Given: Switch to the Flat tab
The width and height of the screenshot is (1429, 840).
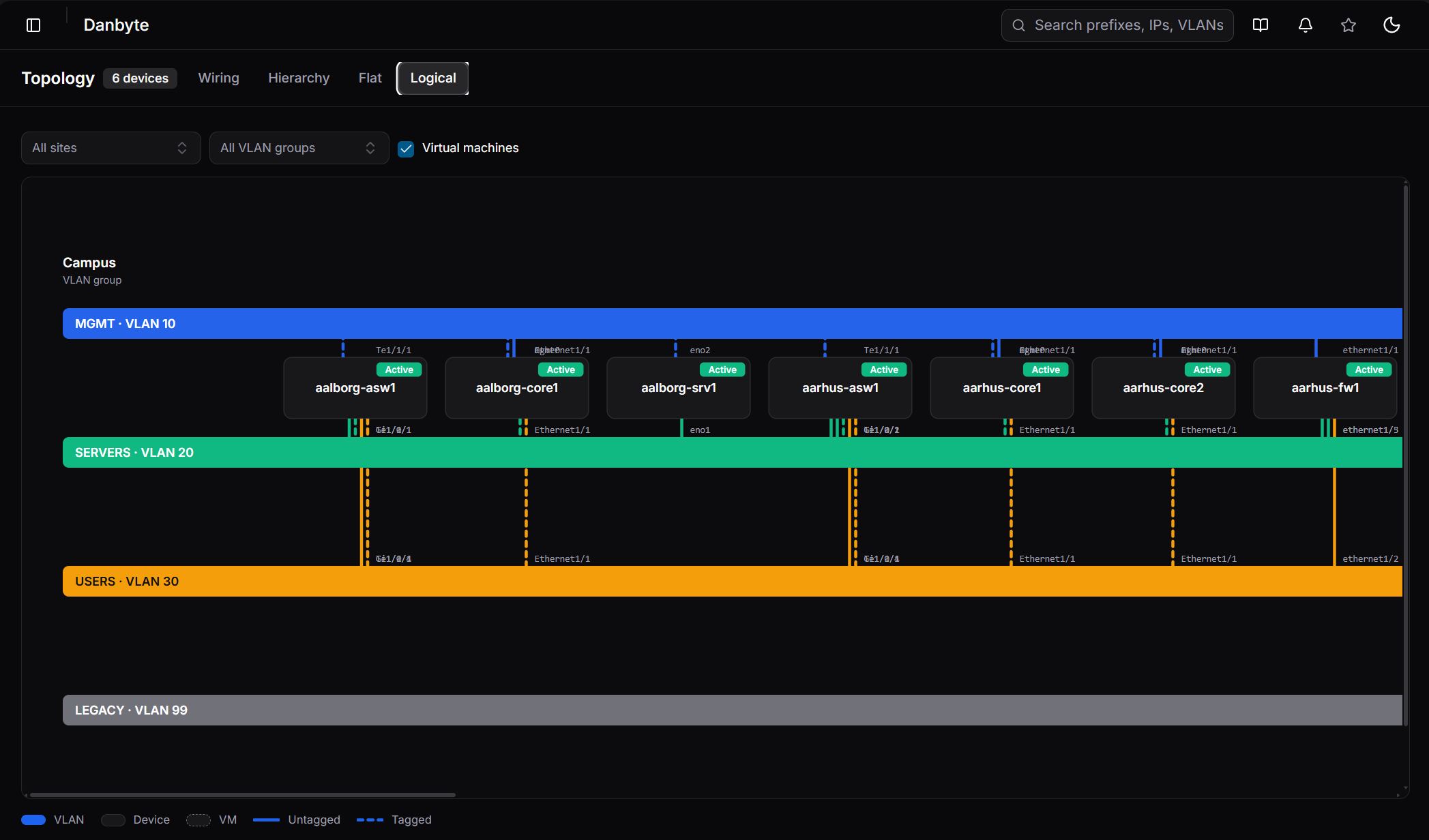Looking at the screenshot, I should (370, 78).
